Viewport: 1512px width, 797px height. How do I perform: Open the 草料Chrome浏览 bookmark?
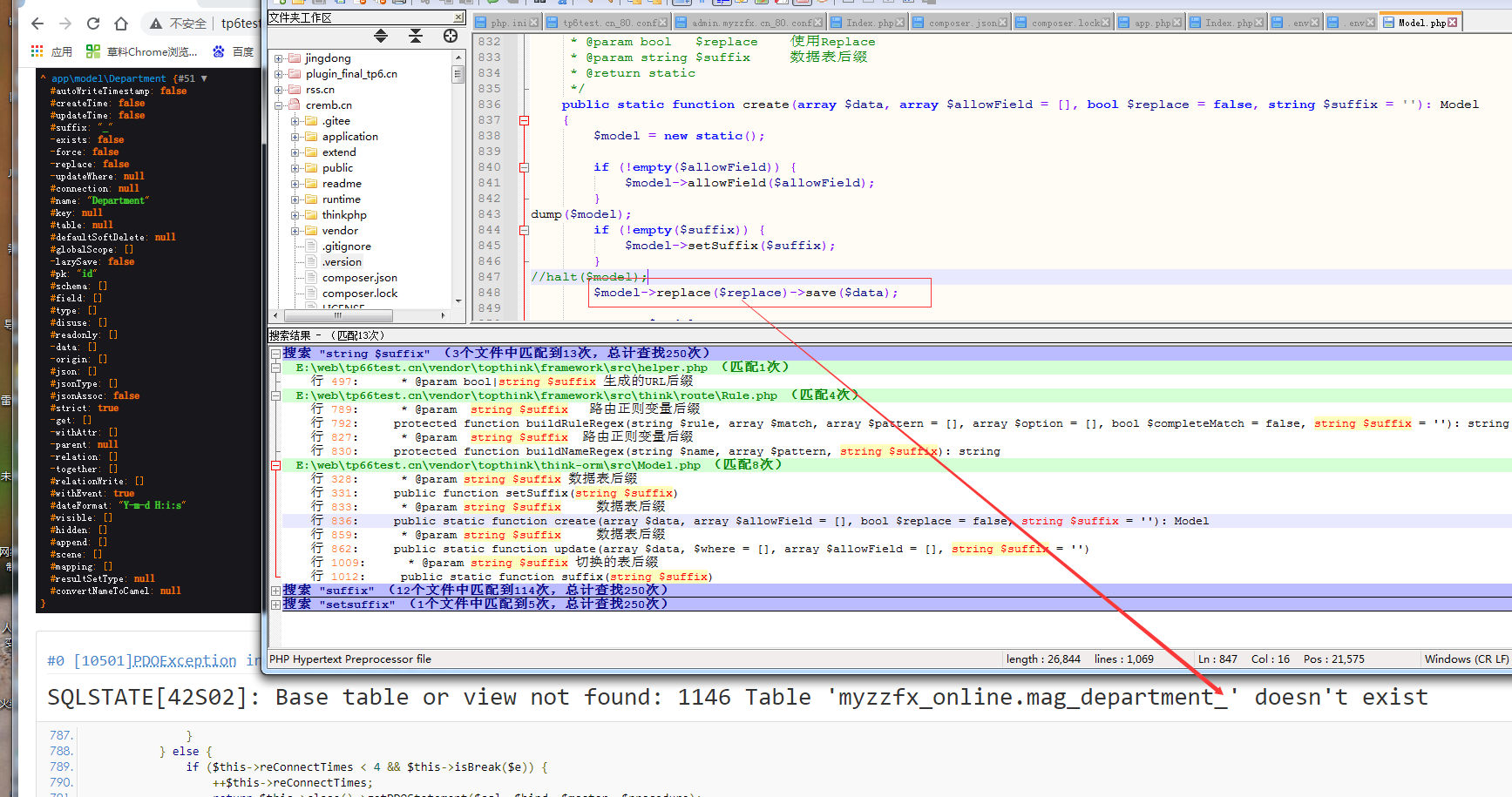[142, 52]
